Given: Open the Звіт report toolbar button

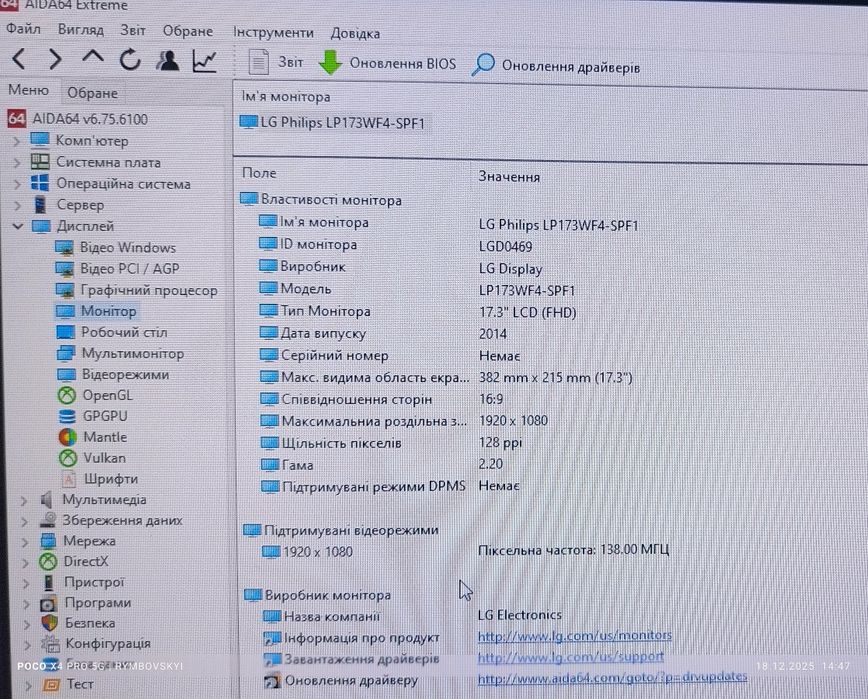Looking at the screenshot, I should pyautogui.click(x=276, y=61).
